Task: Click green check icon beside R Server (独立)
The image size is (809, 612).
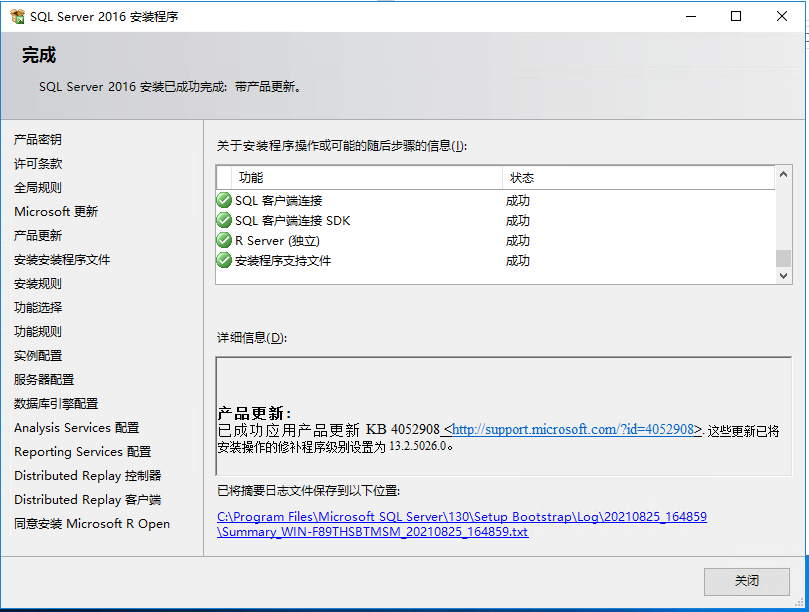Action: (x=224, y=240)
